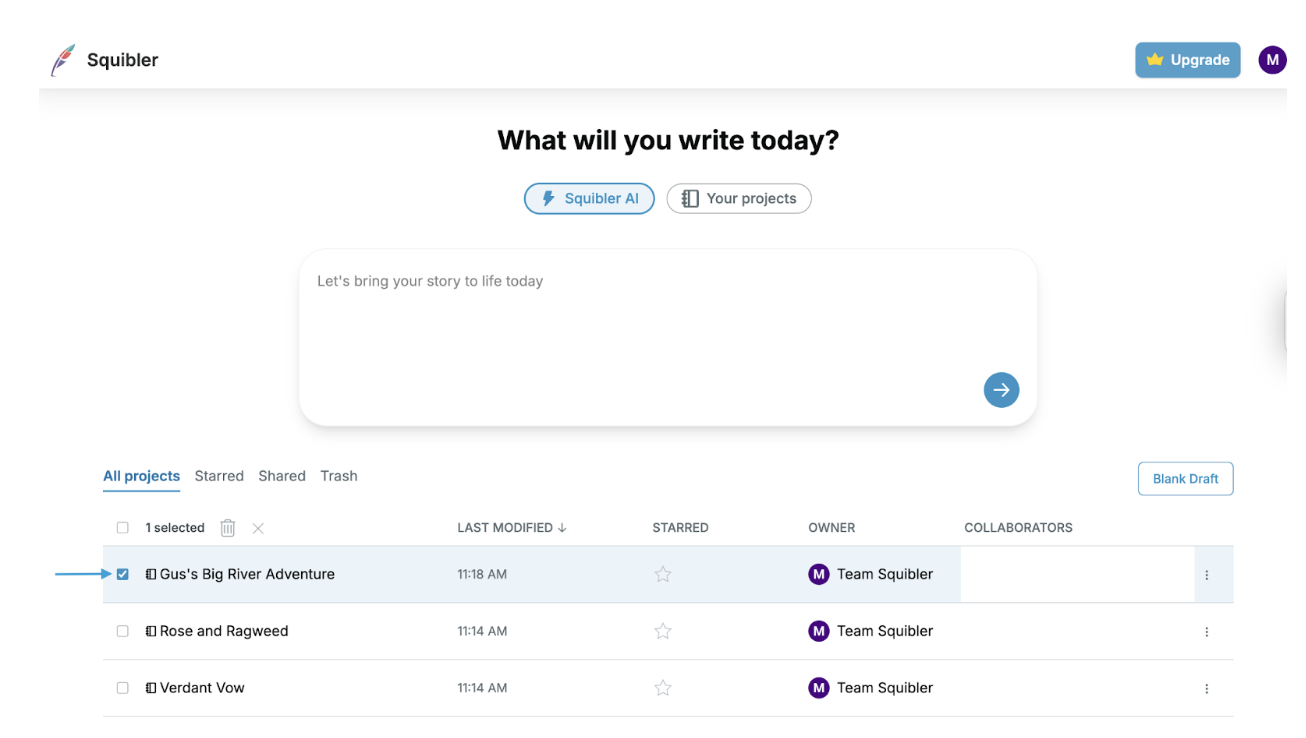This screenshot has height=738, width=1306.
Task: Star the Verdant Vow project
Action: (x=663, y=688)
